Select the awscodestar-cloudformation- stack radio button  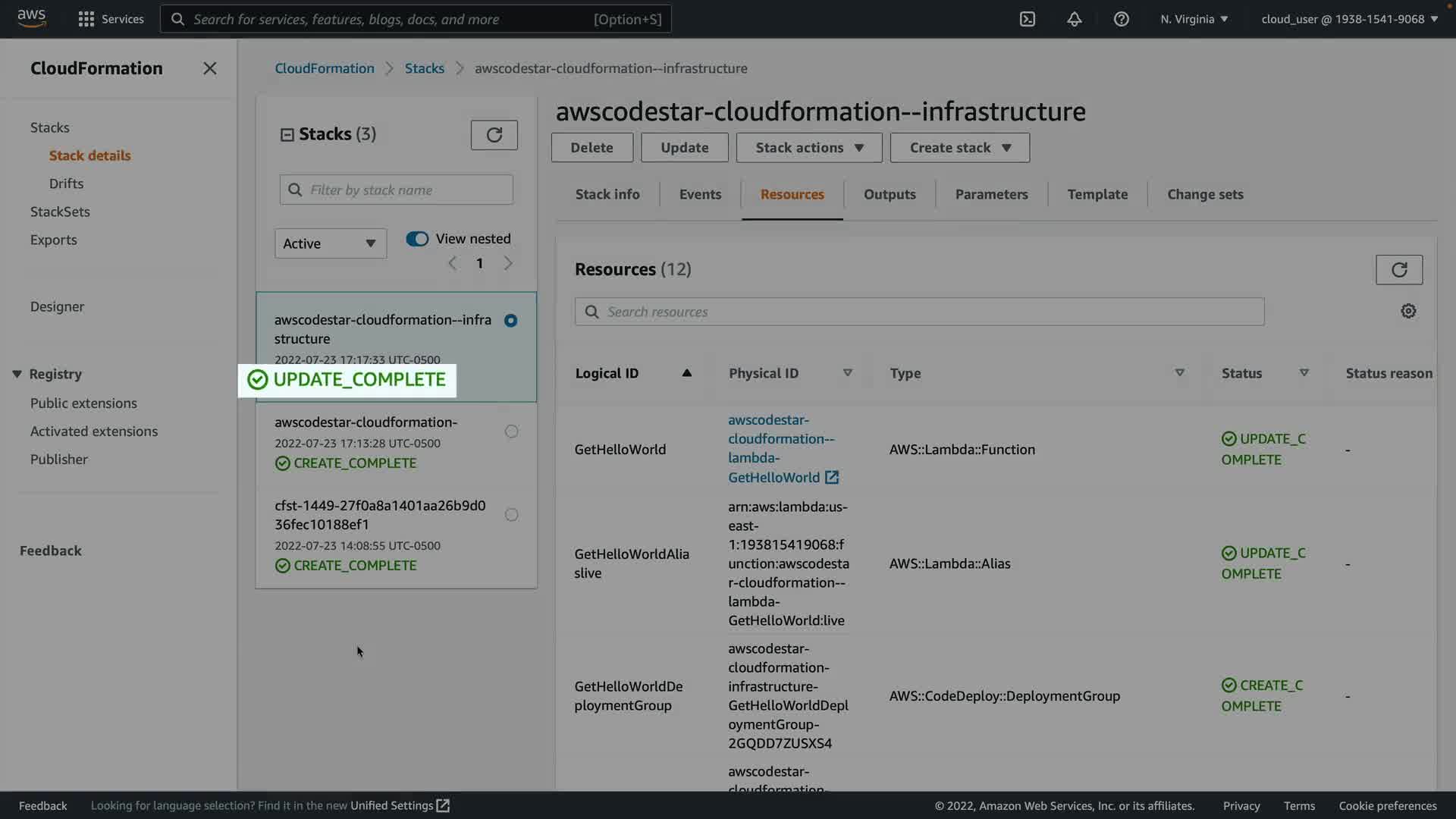(x=511, y=431)
